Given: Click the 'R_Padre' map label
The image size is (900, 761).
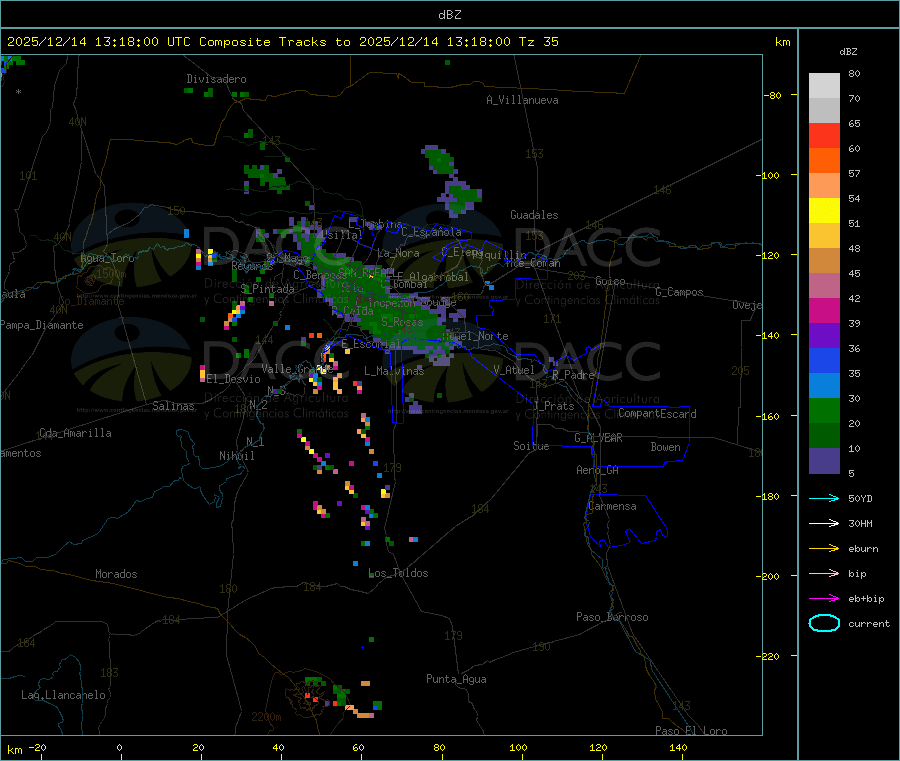Looking at the screenshot, I should point(573,375).
